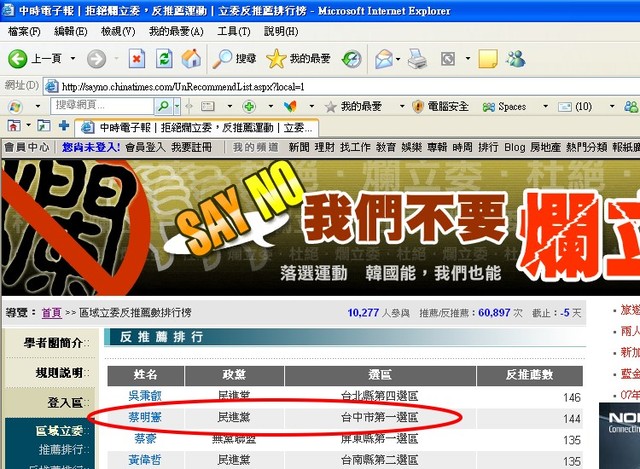640x469 pixels.
Task: Open the 檢視(V) menu
Action: (x=118, y=31)
